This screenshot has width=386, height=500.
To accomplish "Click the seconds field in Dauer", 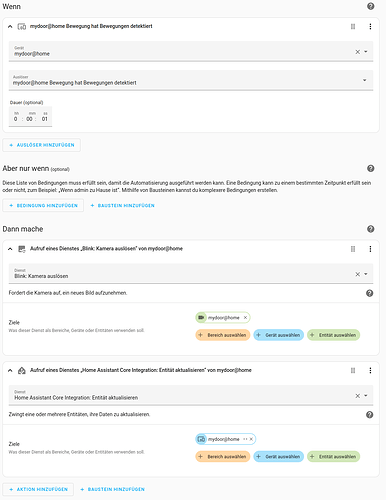I will click(45, 119).
